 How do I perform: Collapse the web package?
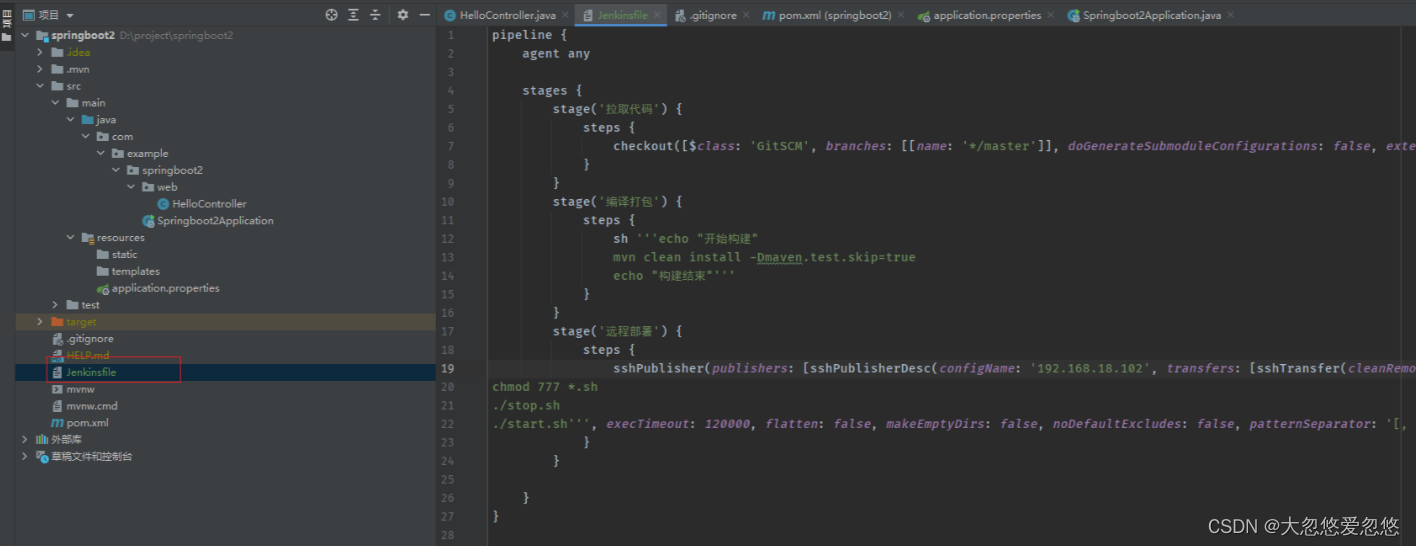(x=130, y=187)
